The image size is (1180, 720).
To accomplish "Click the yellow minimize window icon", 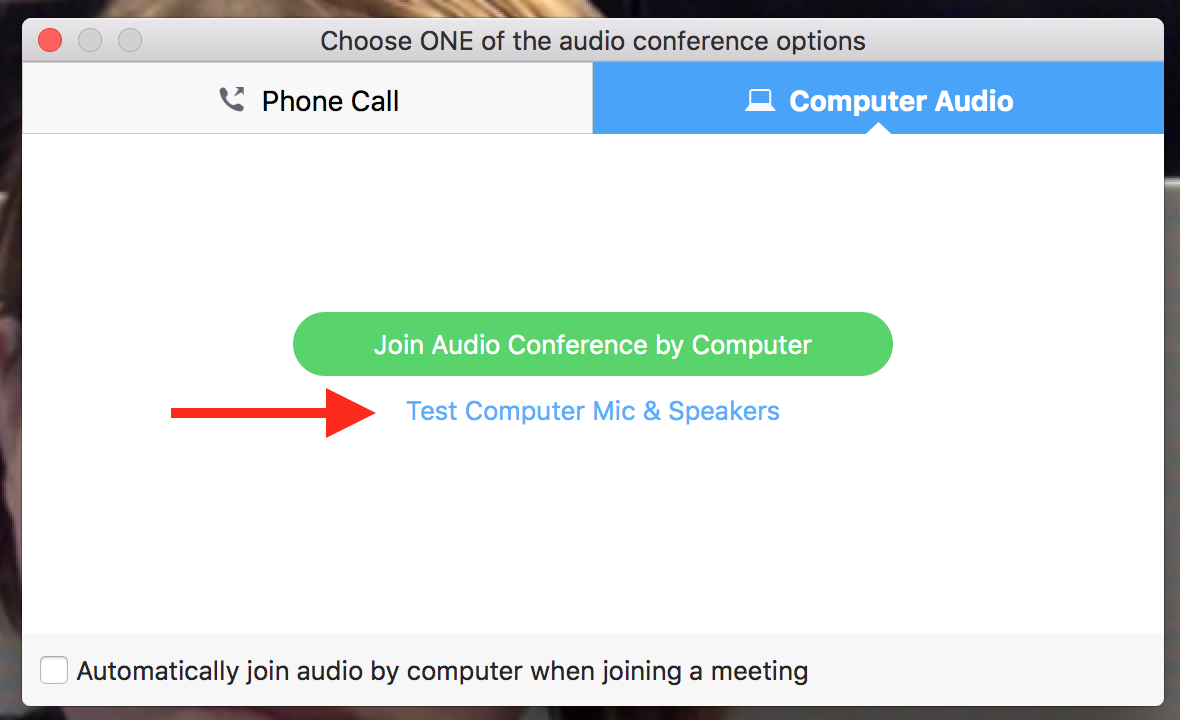I will coord(89,40).
